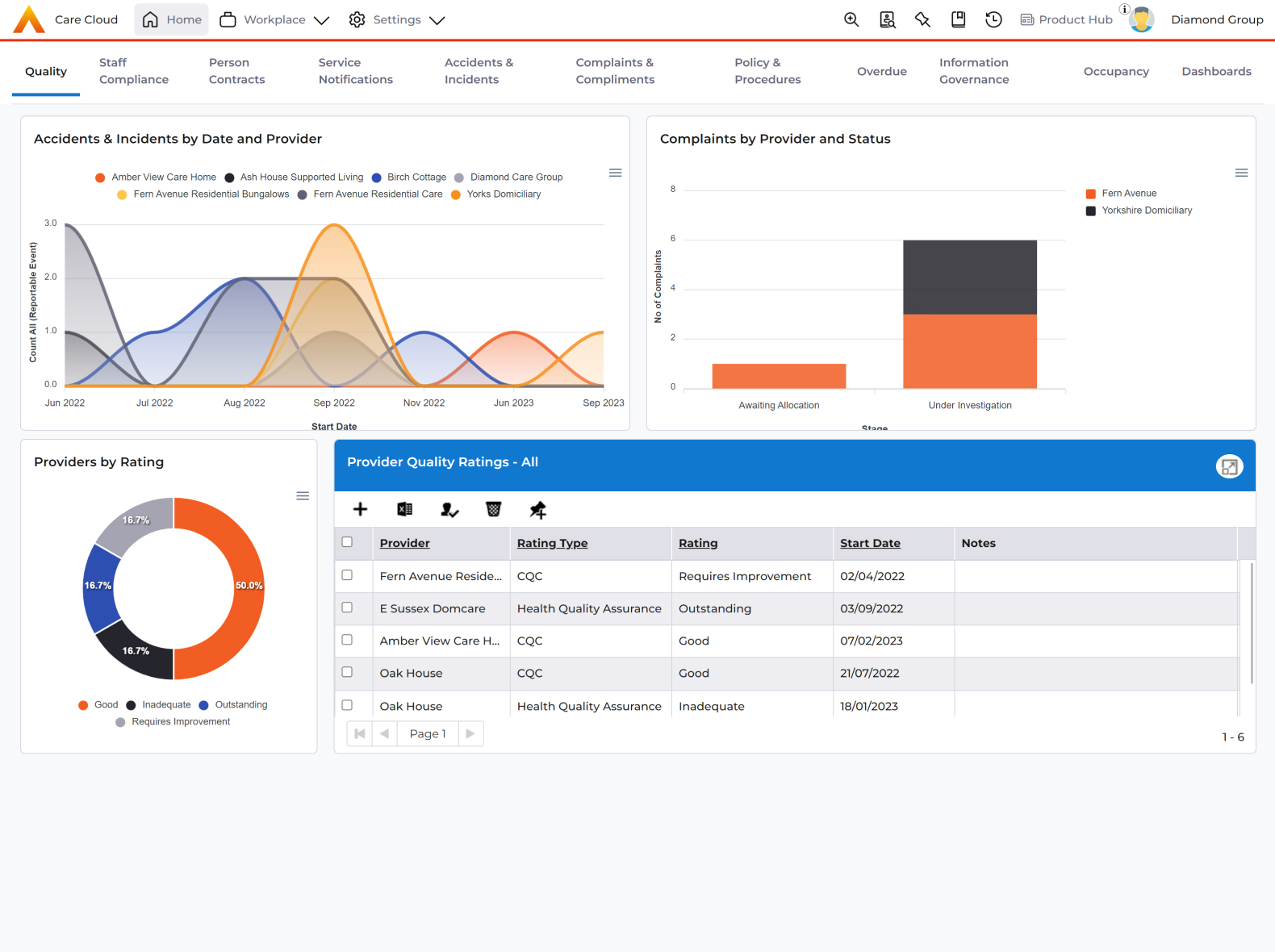This screenshot has width=1275, height=952.
Task: Open the Workplace dropdown menu
Action: pos(274,19)
